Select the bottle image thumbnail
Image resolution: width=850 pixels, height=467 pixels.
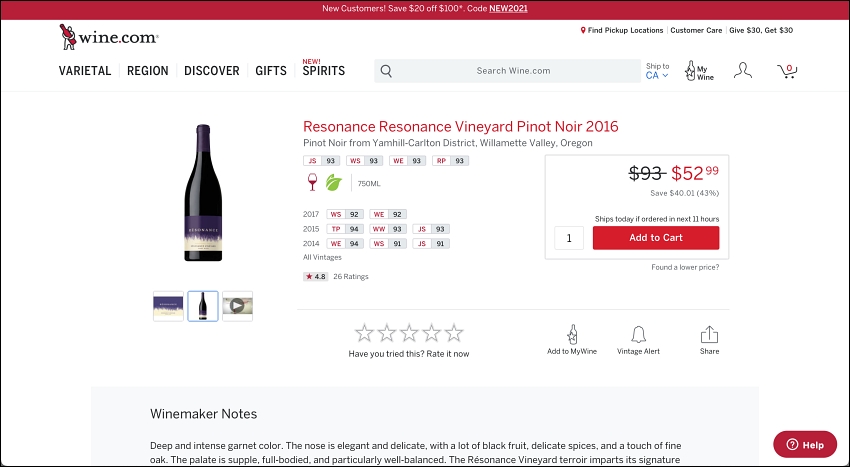click(203, 306)
